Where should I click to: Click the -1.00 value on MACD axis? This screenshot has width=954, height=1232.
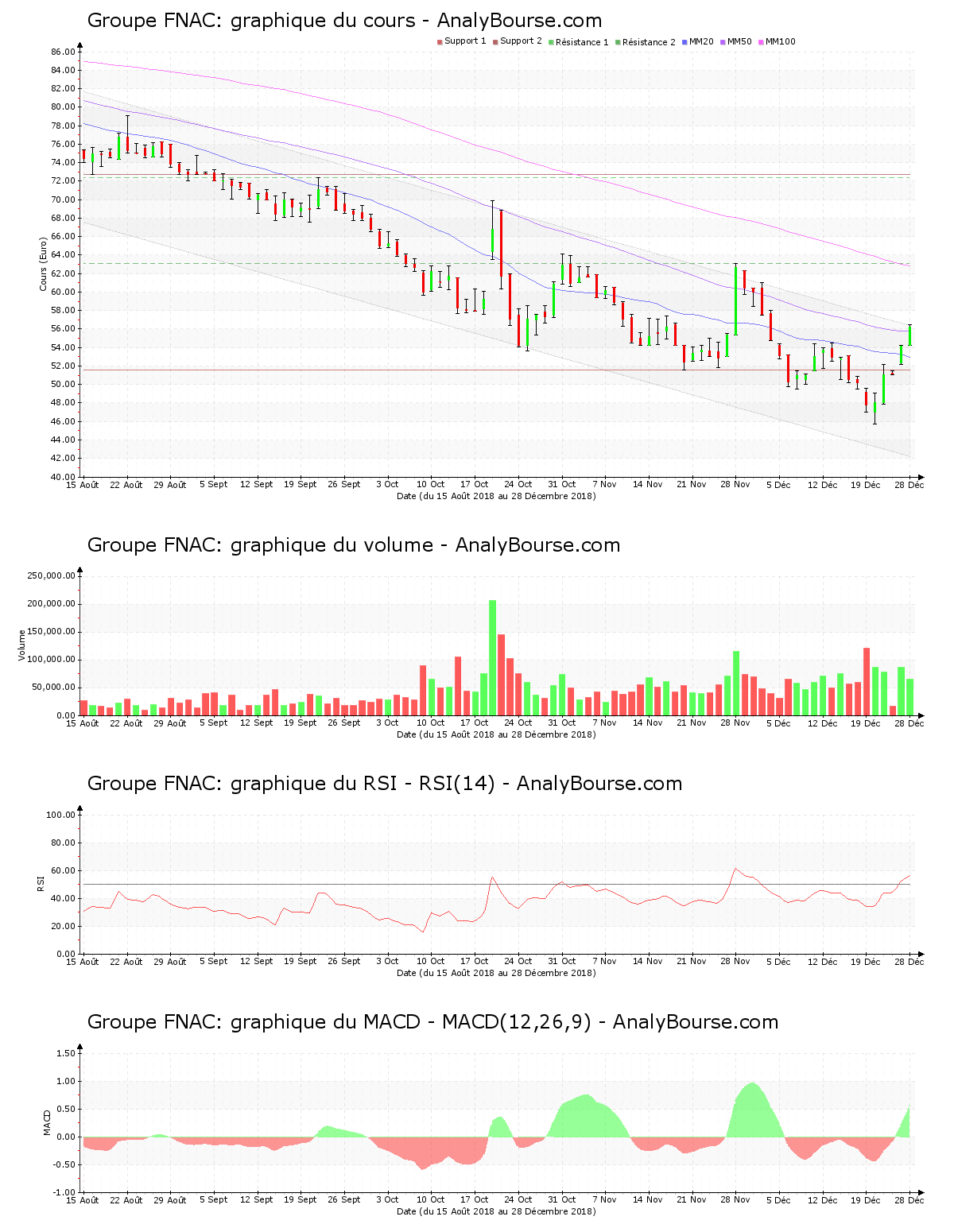65,1192
